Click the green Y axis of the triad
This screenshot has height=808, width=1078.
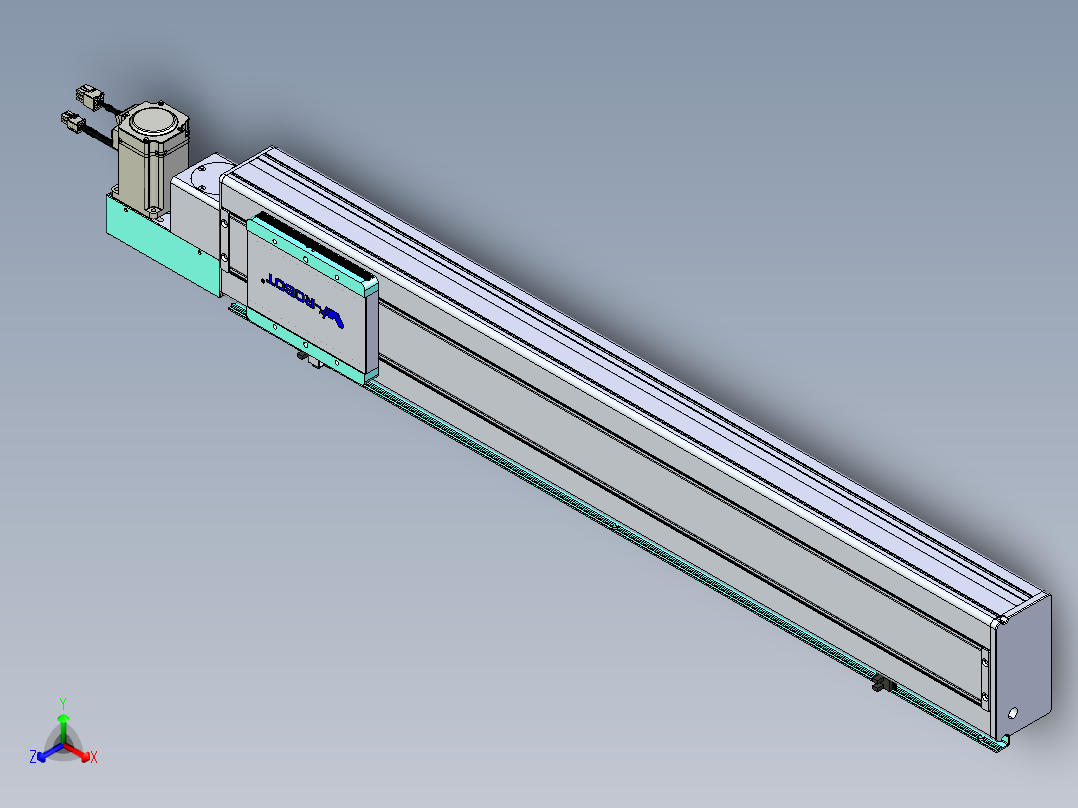63,721
